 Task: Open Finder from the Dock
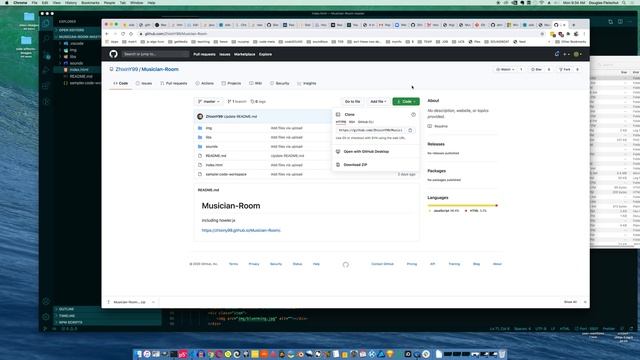[138, 354]
